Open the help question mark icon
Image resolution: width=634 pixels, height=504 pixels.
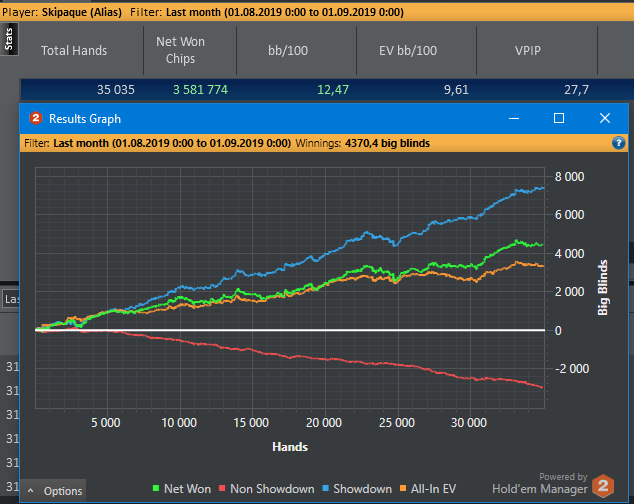[x=618, y=143]
